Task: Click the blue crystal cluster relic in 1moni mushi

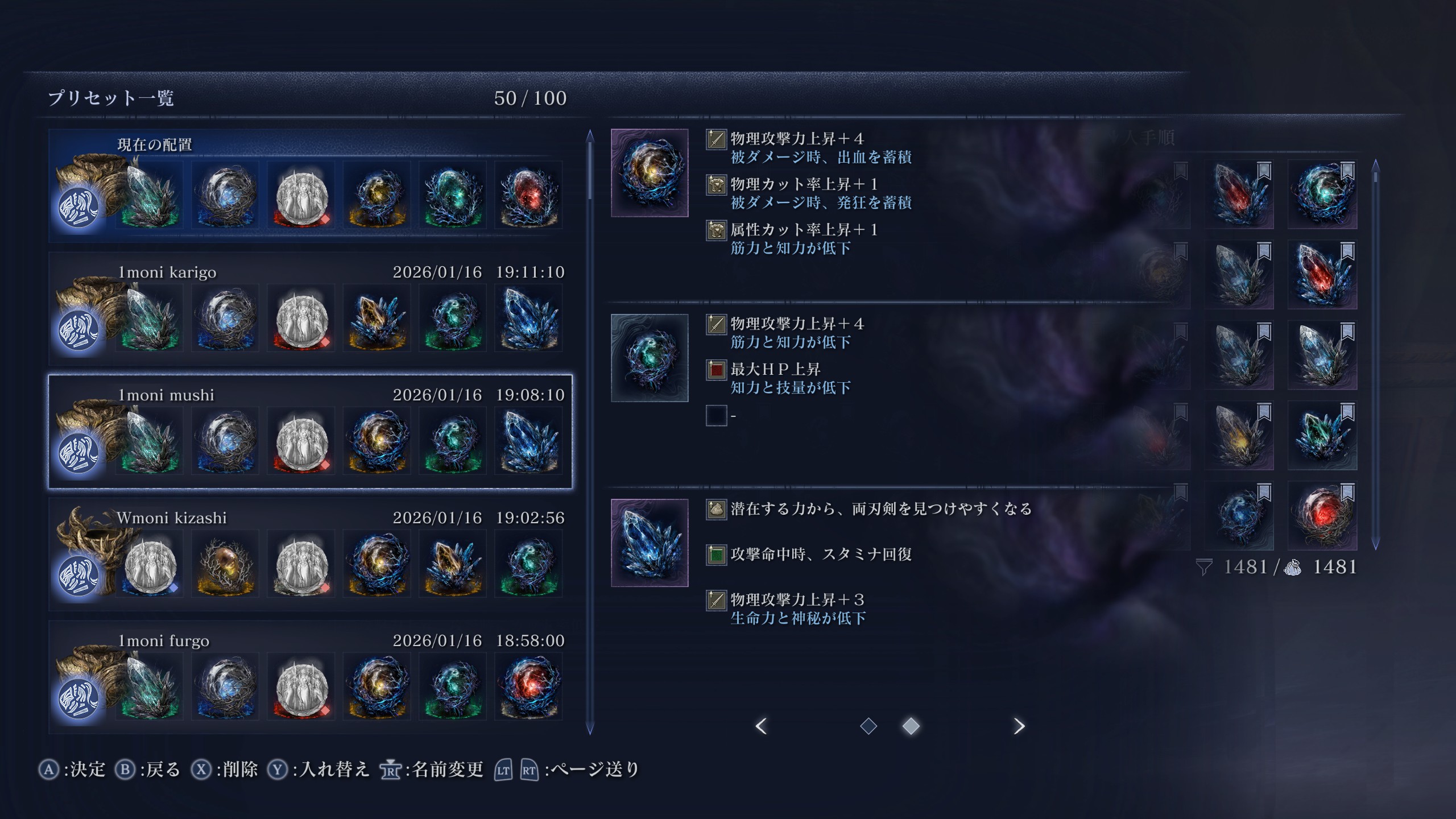Action: [528, 441]
